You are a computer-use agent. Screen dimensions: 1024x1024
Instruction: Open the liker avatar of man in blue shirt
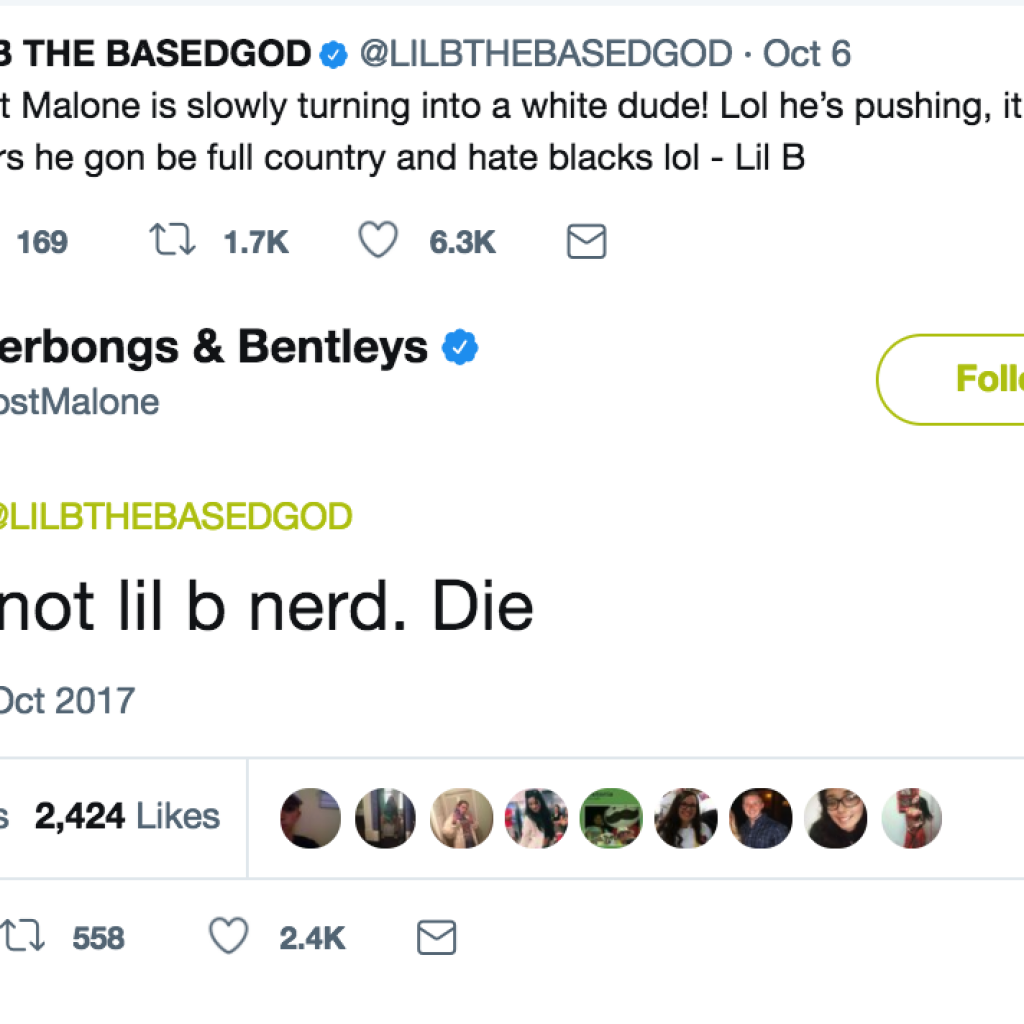pyautogui.click(x=761, y=818)
